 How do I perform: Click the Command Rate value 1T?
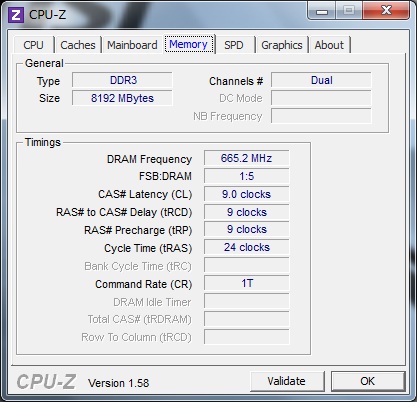(x=247, y=283)
